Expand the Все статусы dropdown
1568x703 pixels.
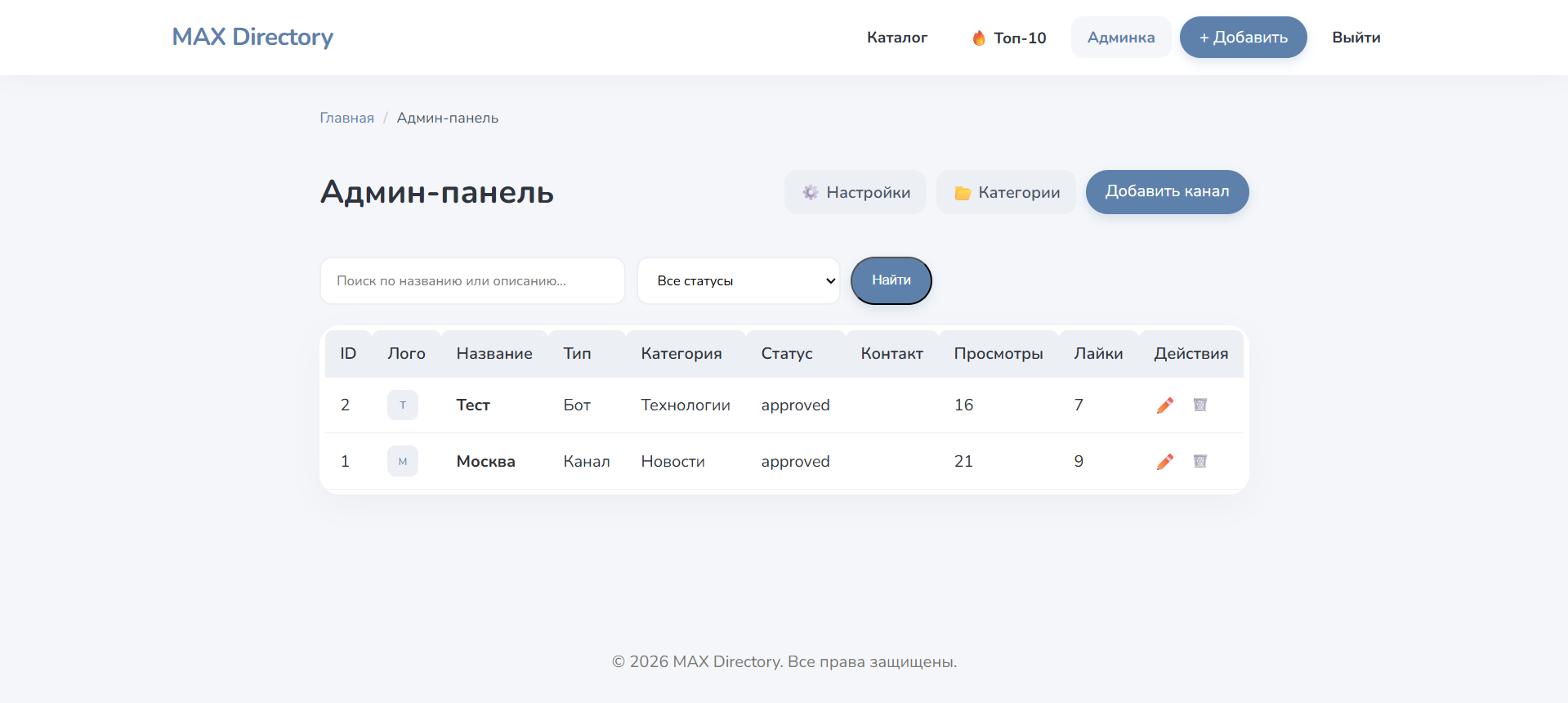pos(738,281)
